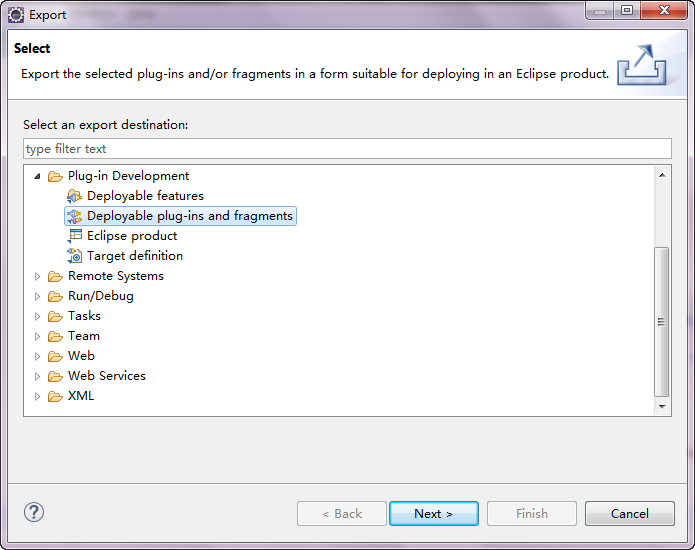Click the Eclipse product icon
The width and height of the screenshot is (695, 550).
(x=74, y=236)
